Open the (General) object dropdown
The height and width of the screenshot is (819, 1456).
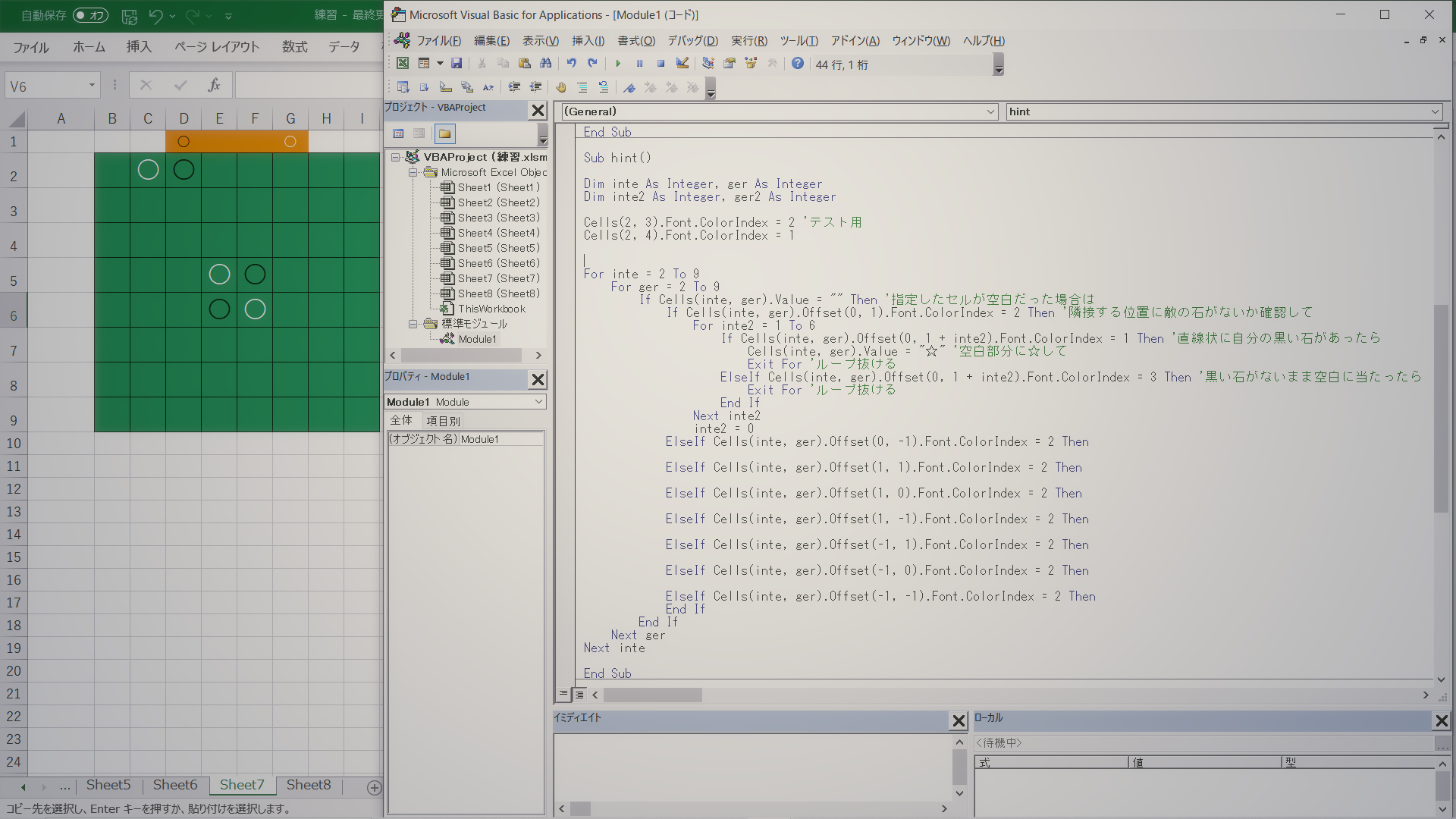click(x=990, y=111)
